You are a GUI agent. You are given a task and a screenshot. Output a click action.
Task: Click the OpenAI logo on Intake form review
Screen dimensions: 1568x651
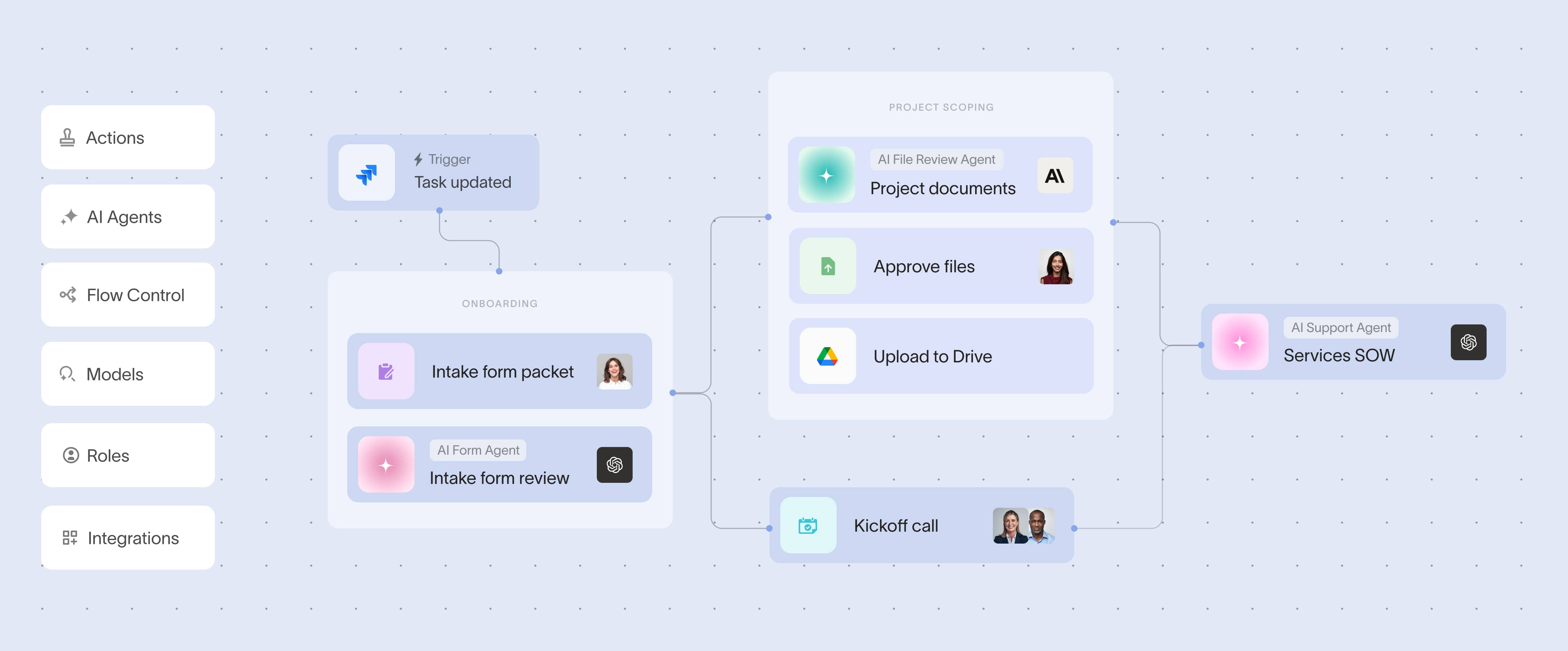(x=614, y=465)
